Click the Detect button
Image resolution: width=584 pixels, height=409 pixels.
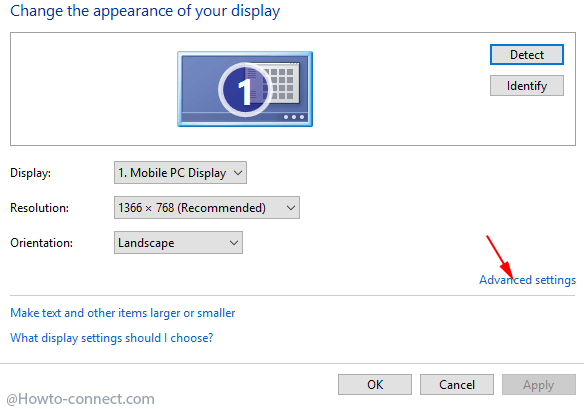(x=527, y=55)
